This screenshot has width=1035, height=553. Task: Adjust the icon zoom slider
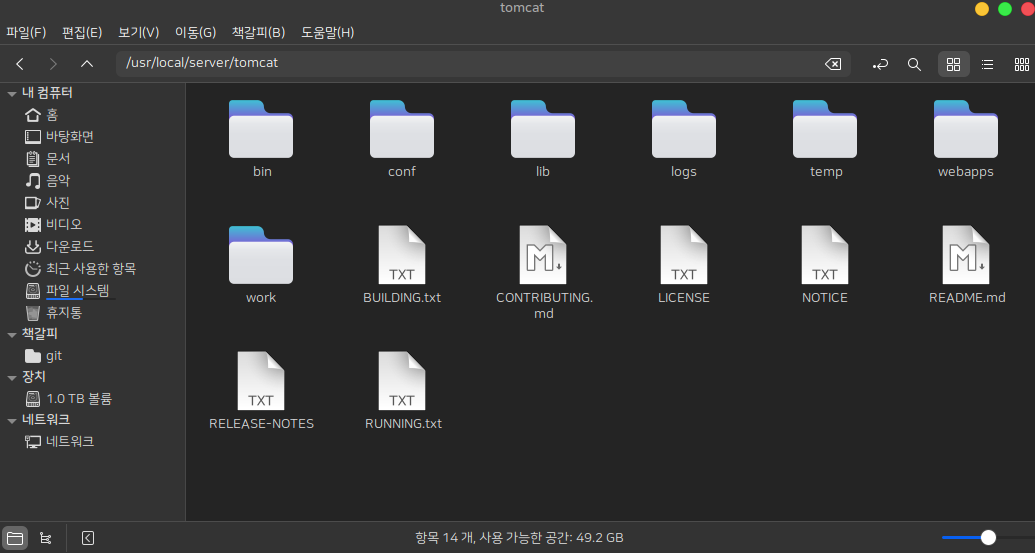(987, 538)
